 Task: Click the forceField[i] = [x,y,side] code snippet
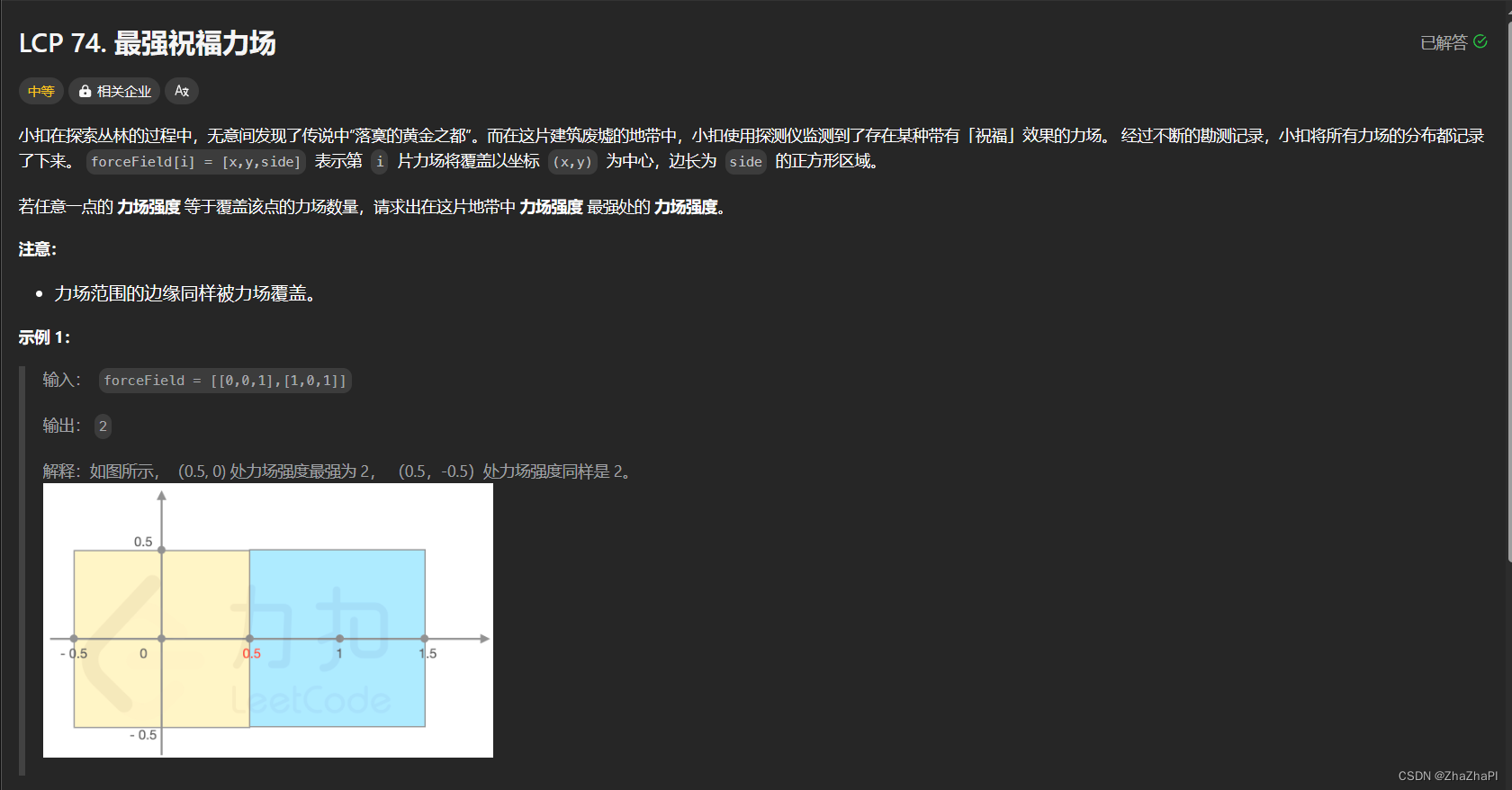(x=196, y=162)
